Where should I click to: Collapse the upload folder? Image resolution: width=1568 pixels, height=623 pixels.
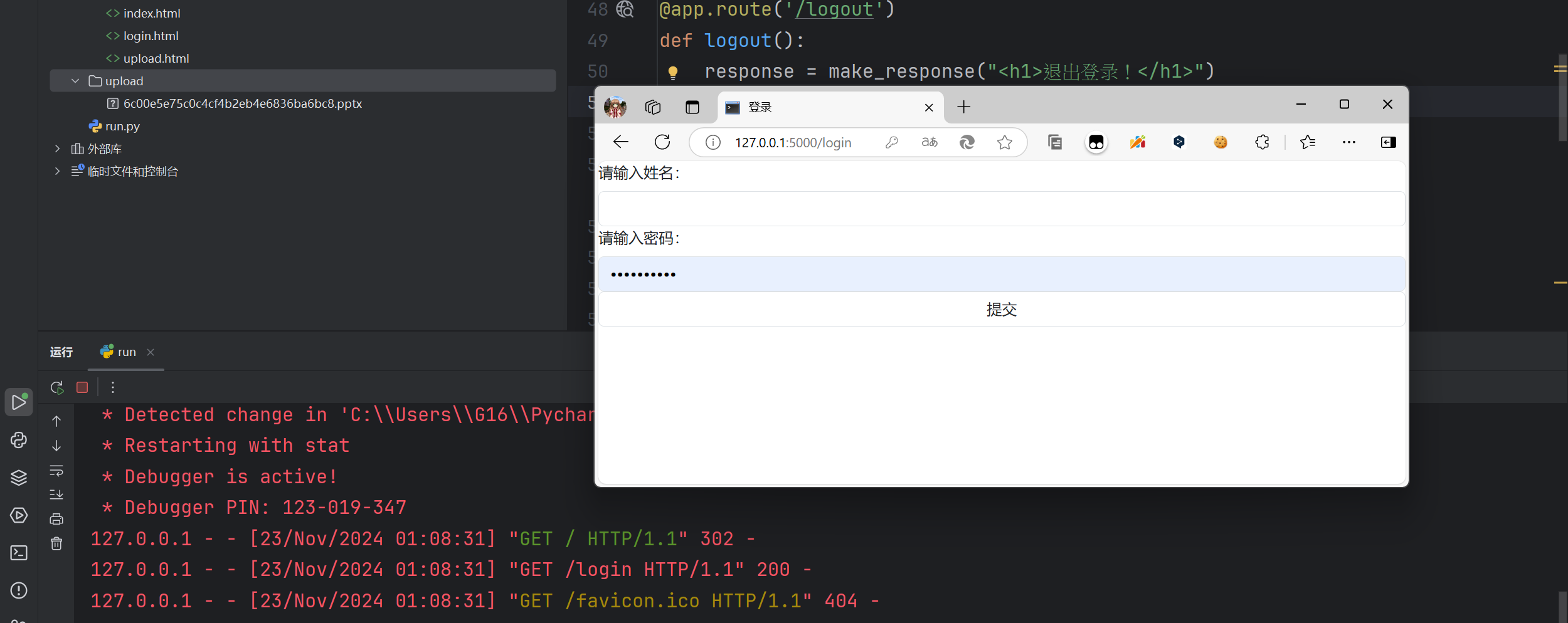tap(75, 81)
